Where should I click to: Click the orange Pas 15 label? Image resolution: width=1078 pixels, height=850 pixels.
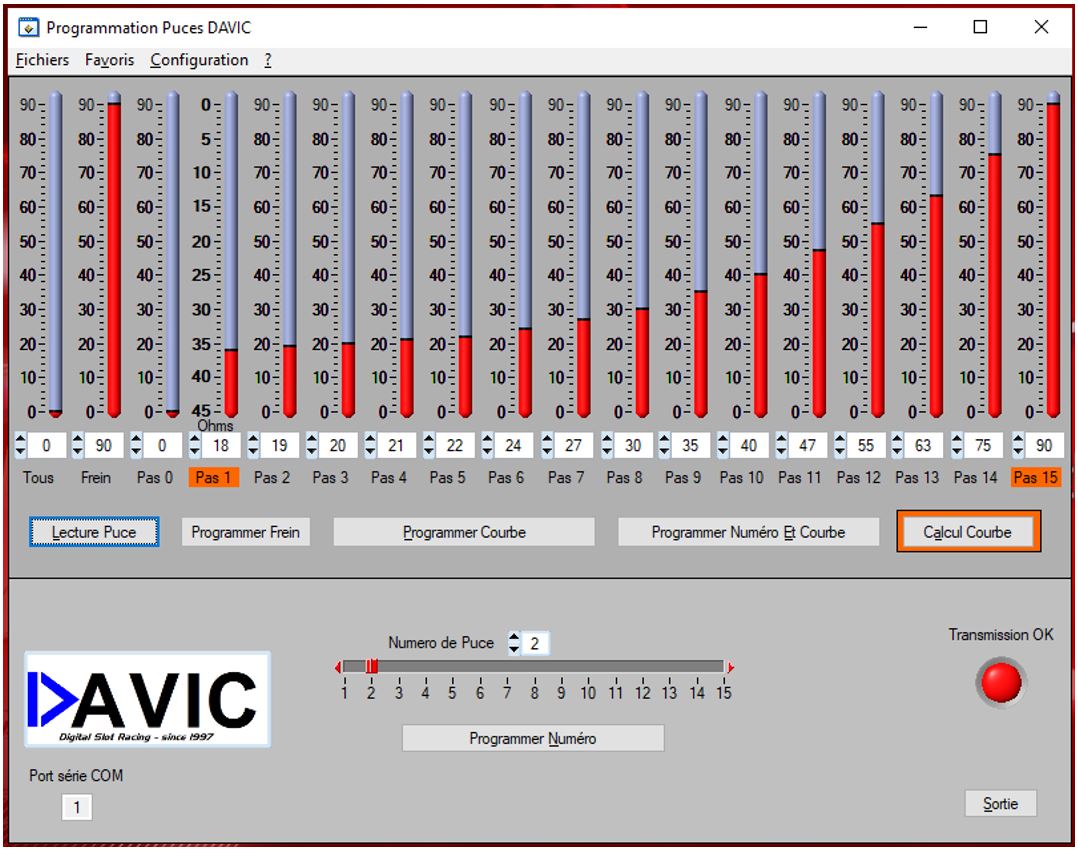1035,478
